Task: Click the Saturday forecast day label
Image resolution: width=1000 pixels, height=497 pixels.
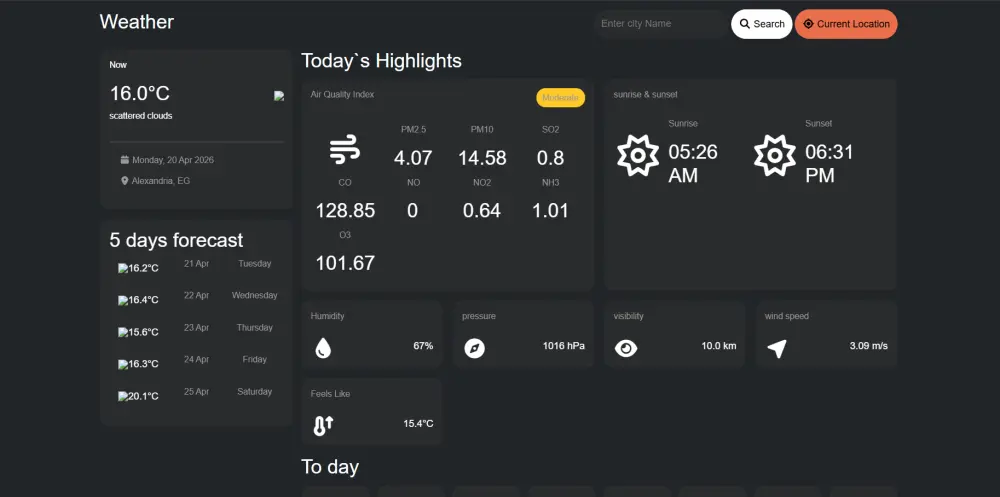Action: coord(254,392)
